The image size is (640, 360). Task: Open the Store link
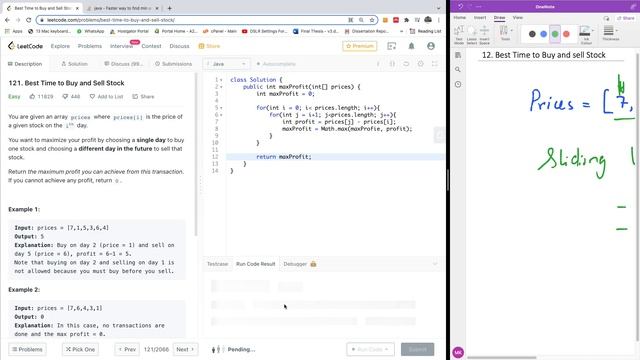pos(209,46)
